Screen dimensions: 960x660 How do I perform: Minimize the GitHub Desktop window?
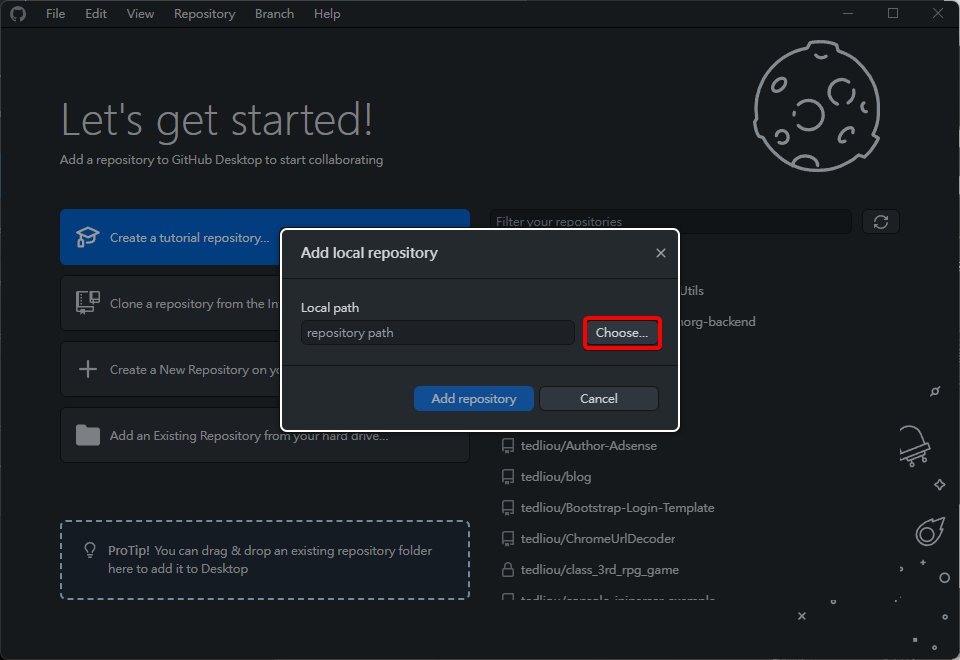point(848,13)
